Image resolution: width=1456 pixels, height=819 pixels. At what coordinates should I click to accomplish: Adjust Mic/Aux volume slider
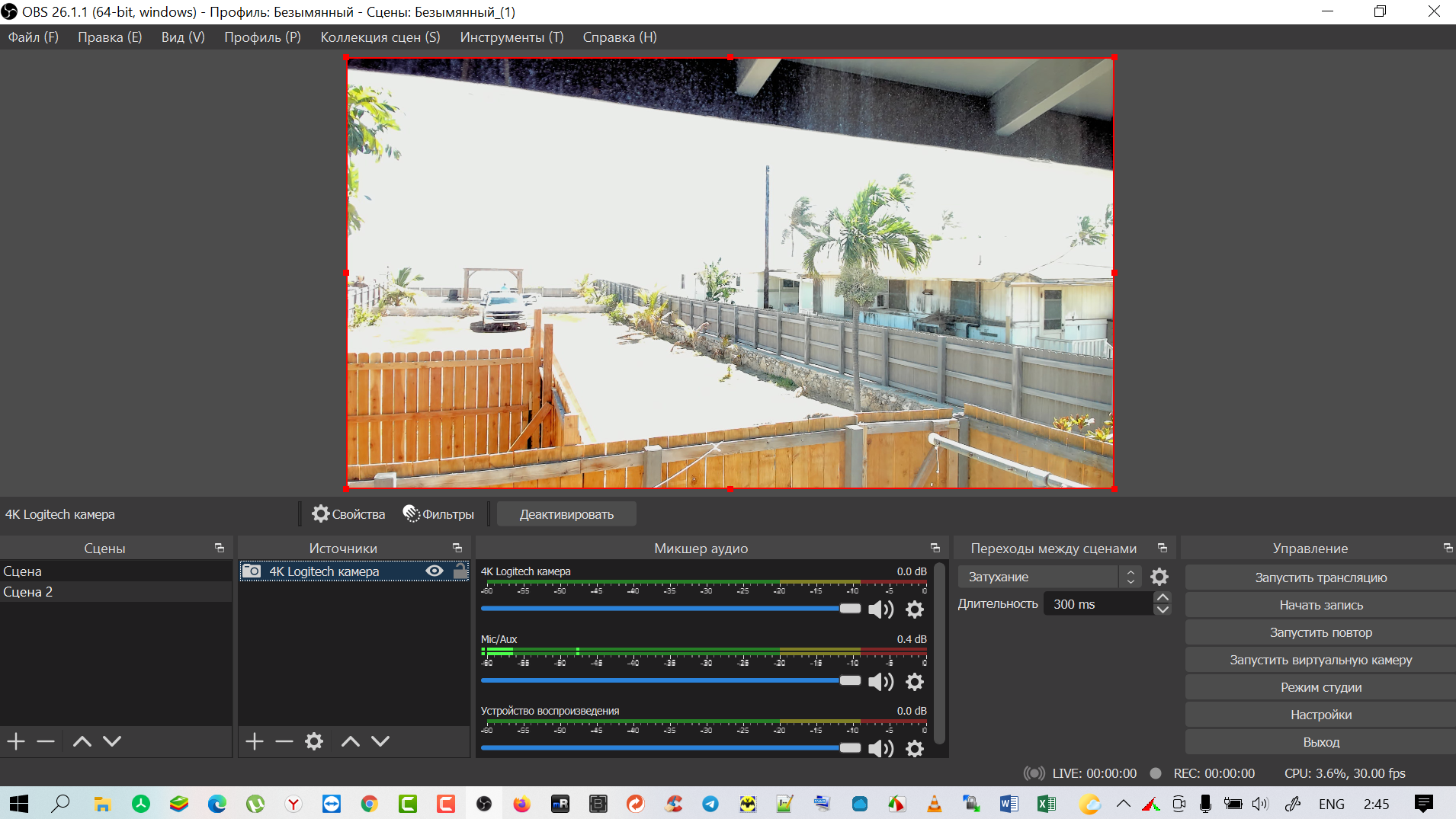pos(671,680)
